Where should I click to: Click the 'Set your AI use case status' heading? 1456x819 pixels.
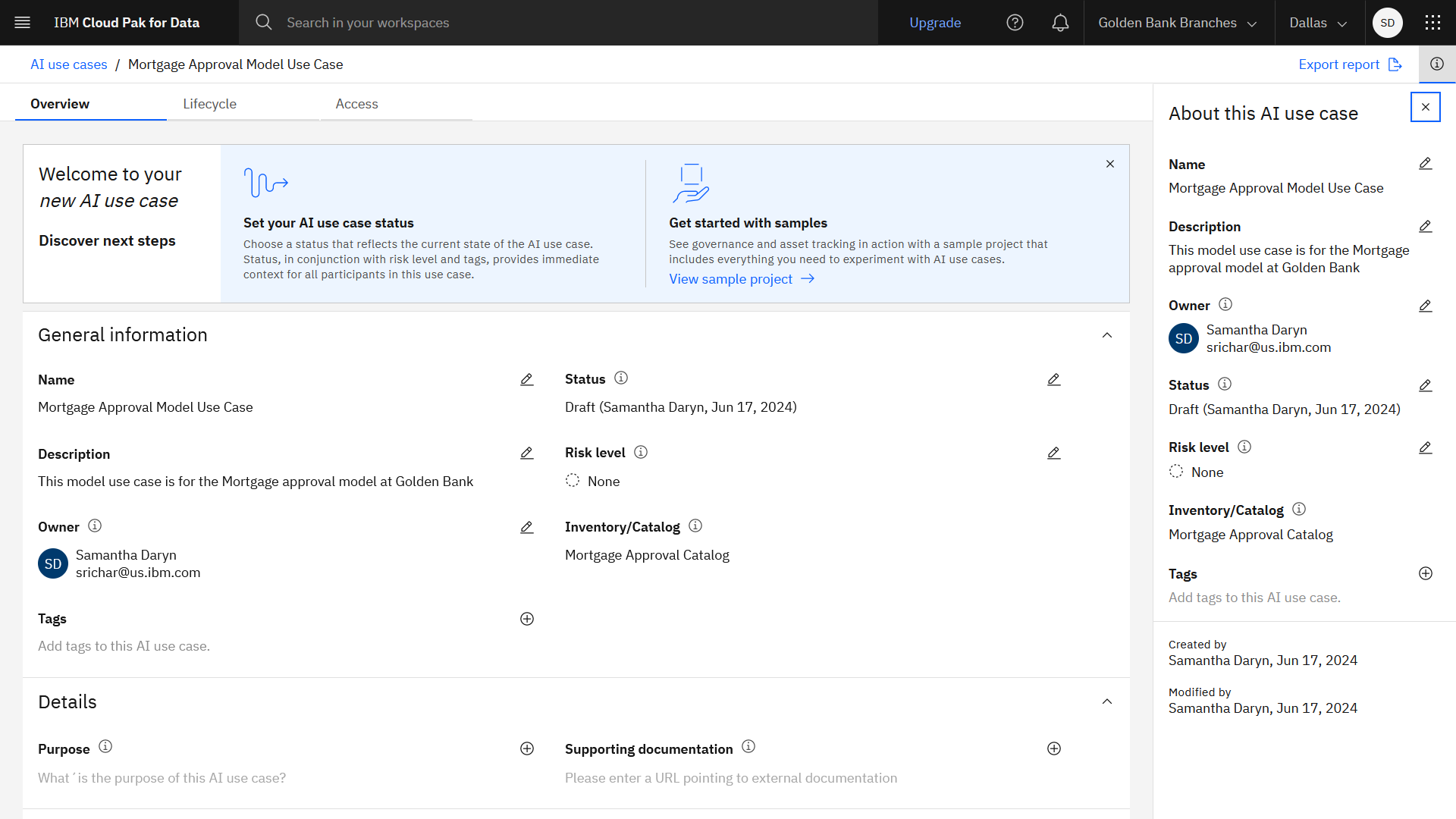328,223
